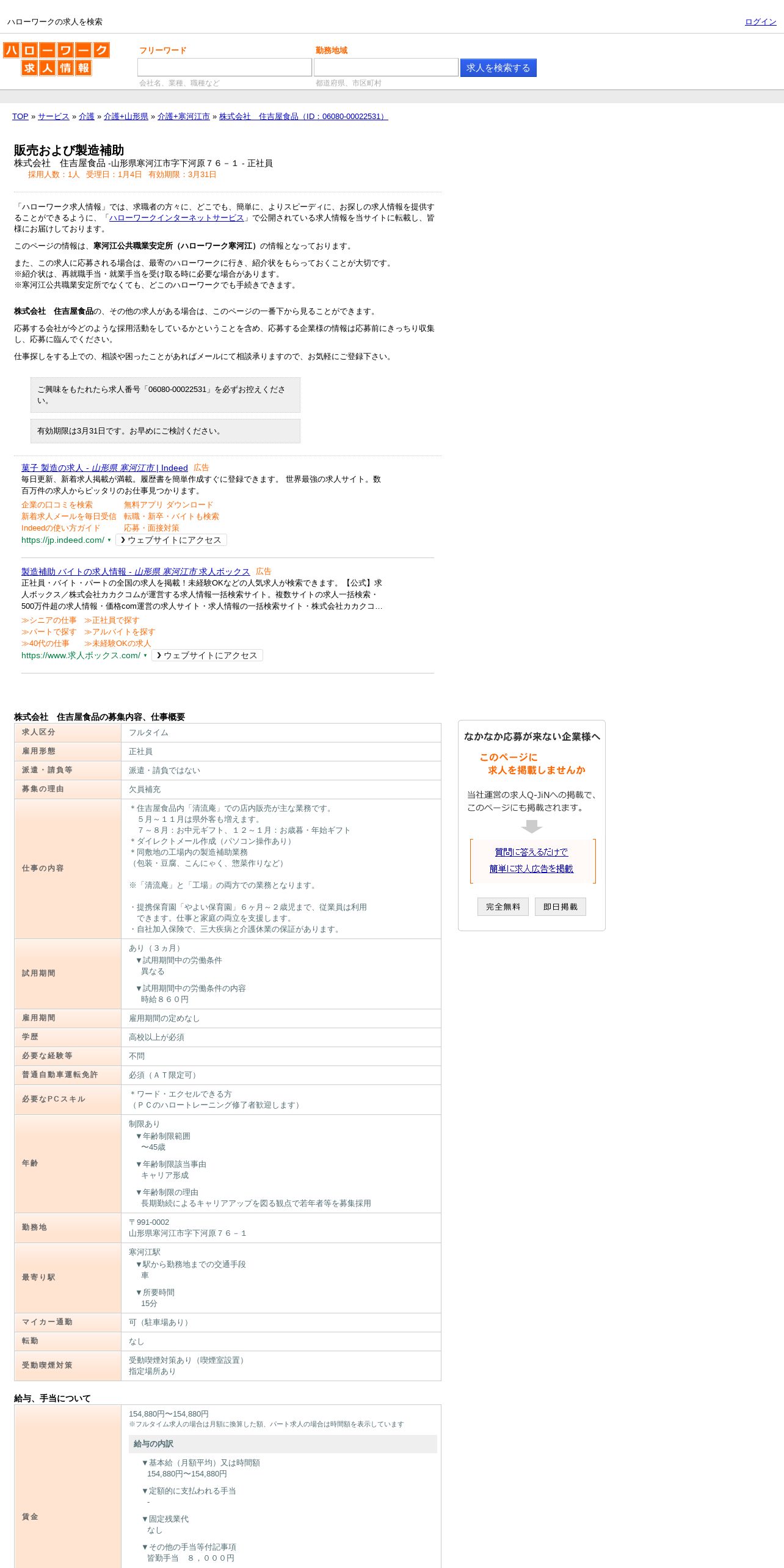Open 株式会社 住吉屋食品 ID breadcrumb link
The image size is (784, 1568).
click(303, 117)
